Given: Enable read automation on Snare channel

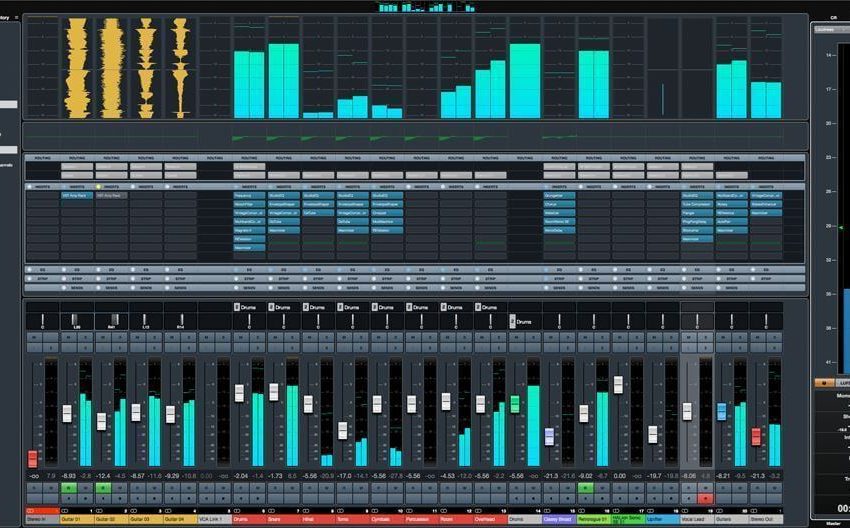Looking at the screenshot, I should click(x=275, y=488).
